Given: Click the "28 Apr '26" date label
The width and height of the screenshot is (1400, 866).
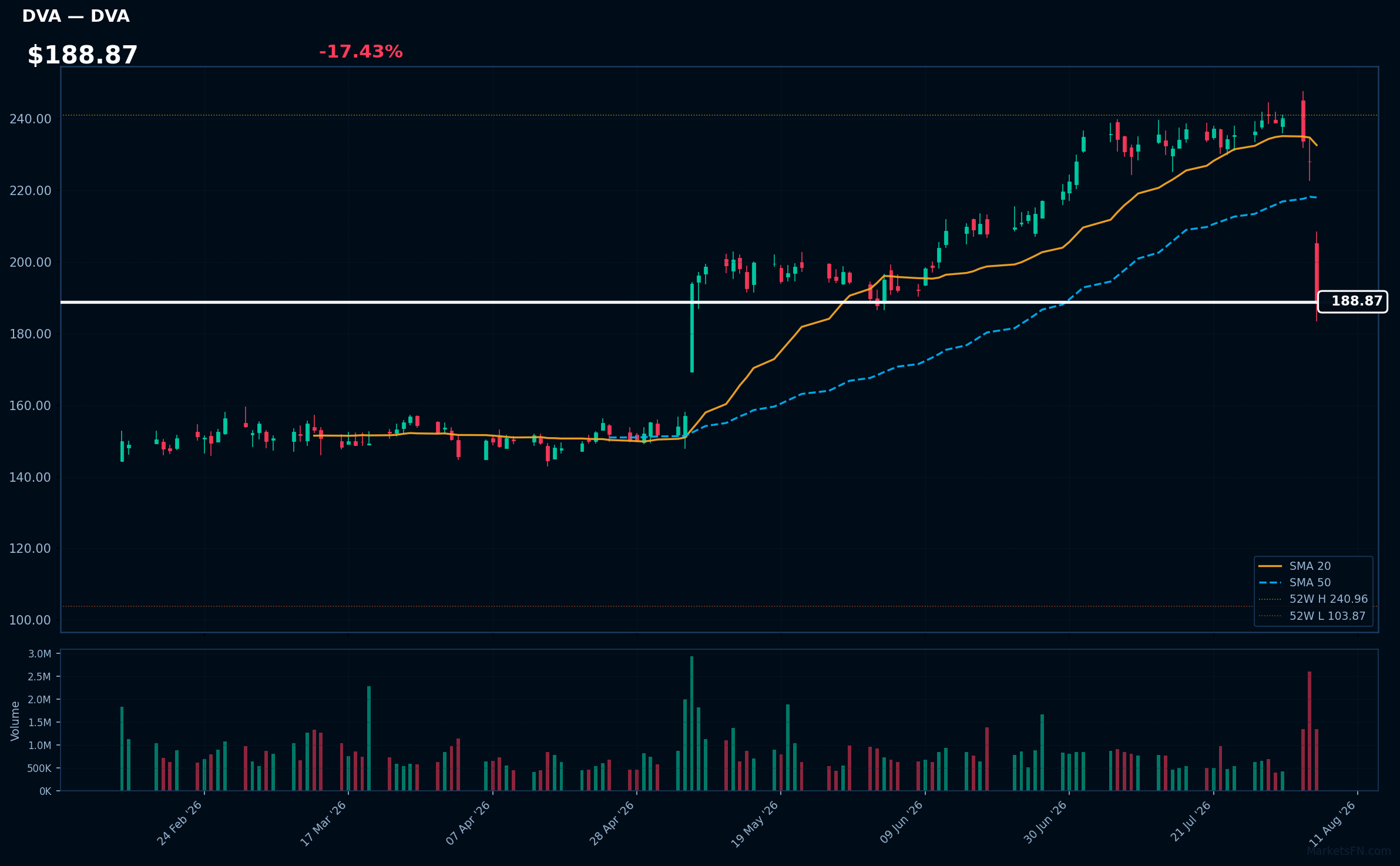Looking at the screenshot, I should [612, 824].
